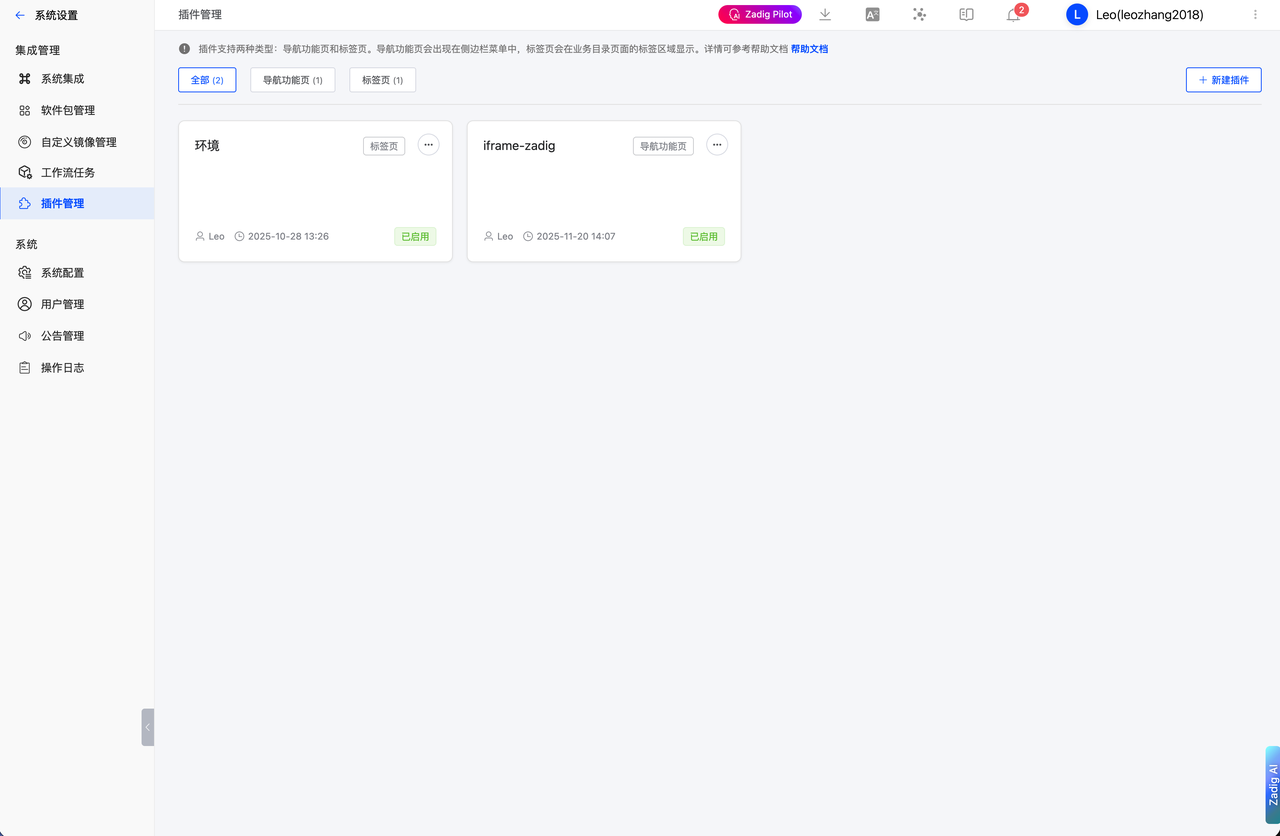The width and height of the screenshot is (1280, 836).
Task: Filter by 导航功能页 tab
Action: [x=292, y=80]
